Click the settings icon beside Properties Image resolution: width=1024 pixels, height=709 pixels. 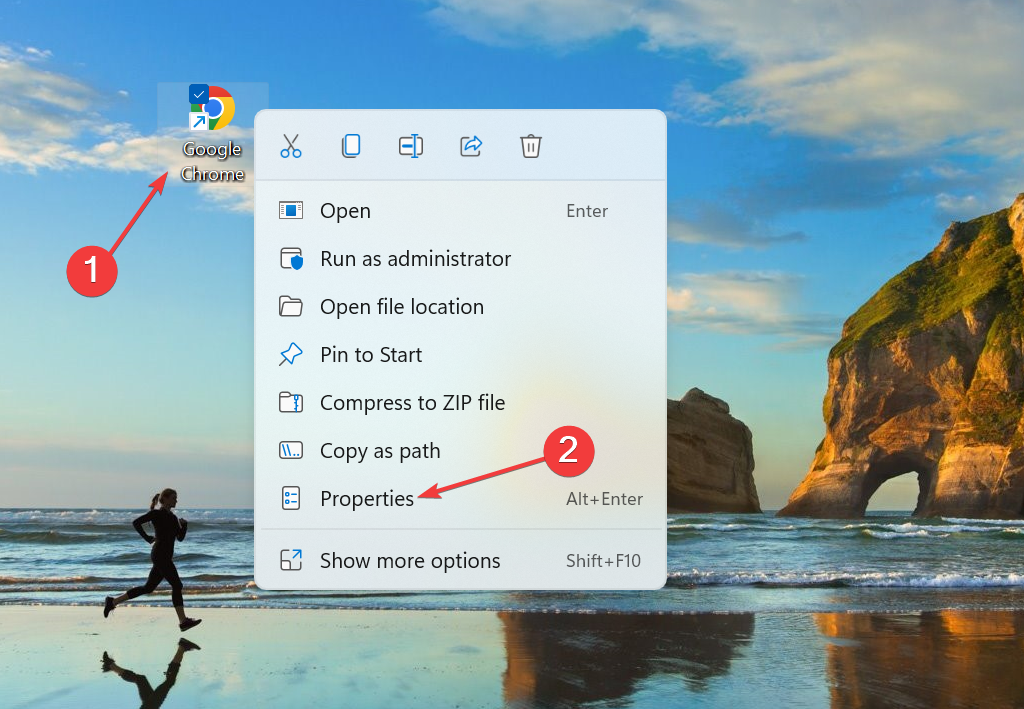[291, 498]
